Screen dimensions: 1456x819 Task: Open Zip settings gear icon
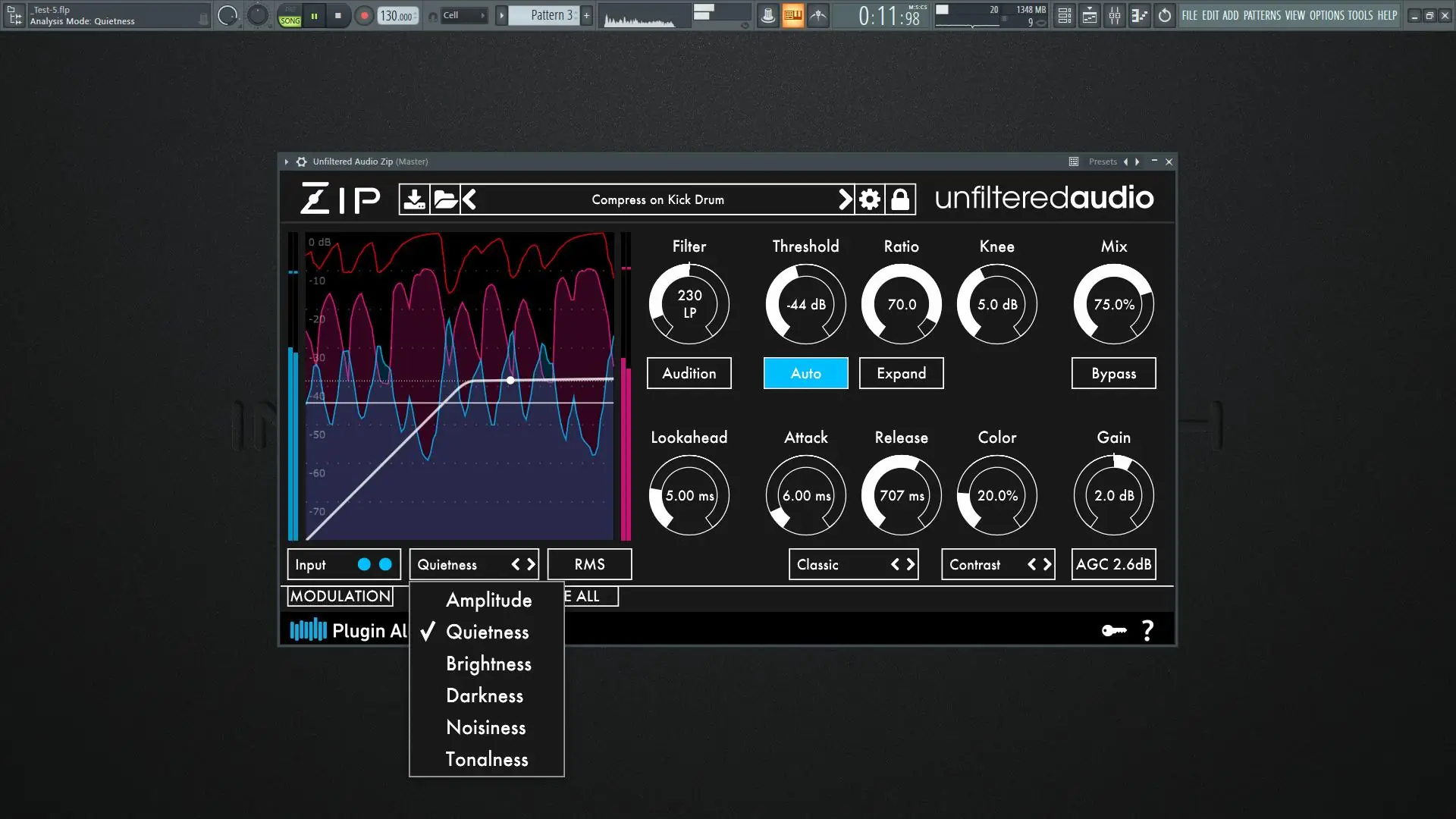pyautogui.click(x=870, y=199)
